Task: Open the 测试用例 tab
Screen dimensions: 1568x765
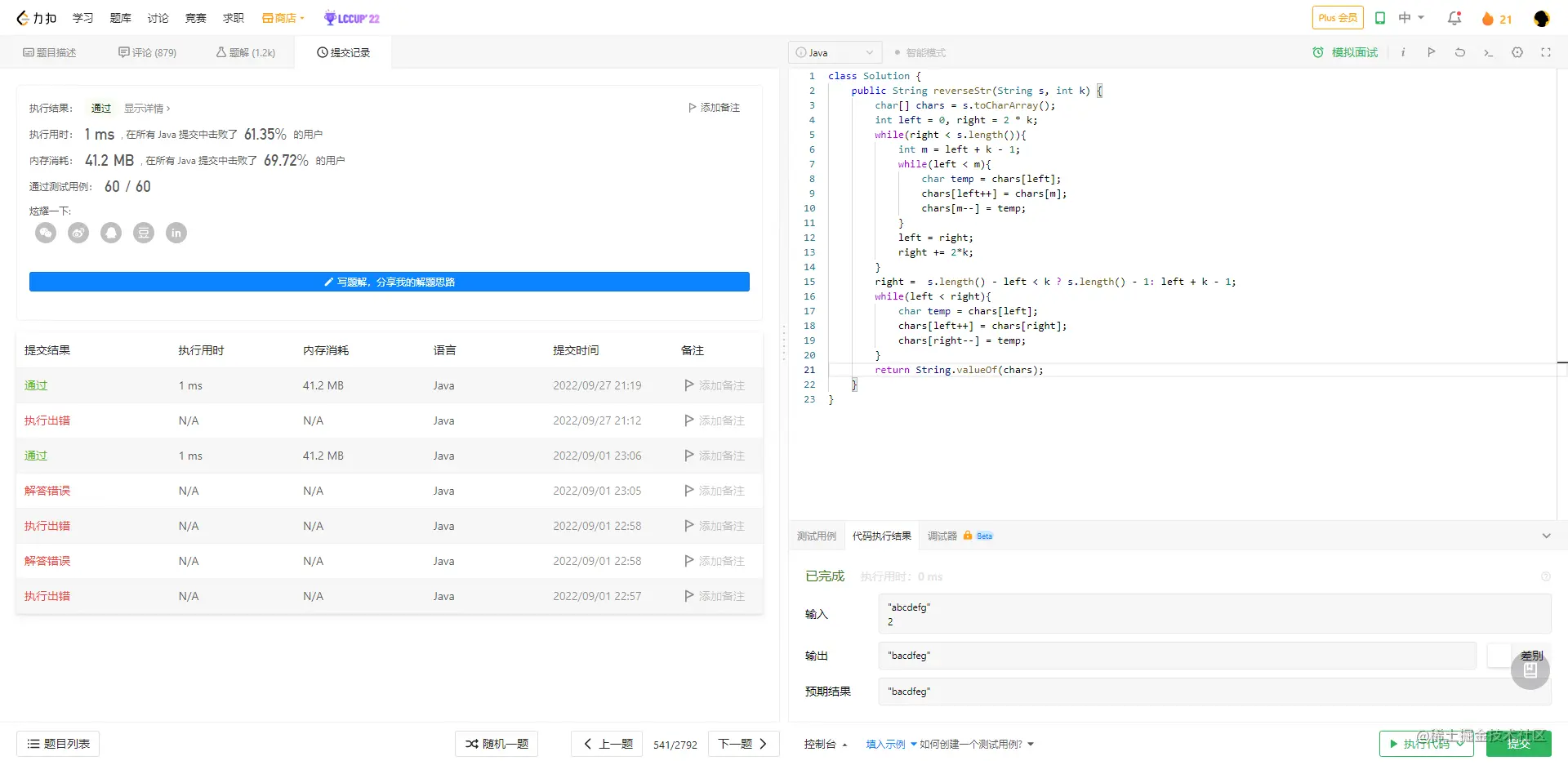Action: coord(817,536)
